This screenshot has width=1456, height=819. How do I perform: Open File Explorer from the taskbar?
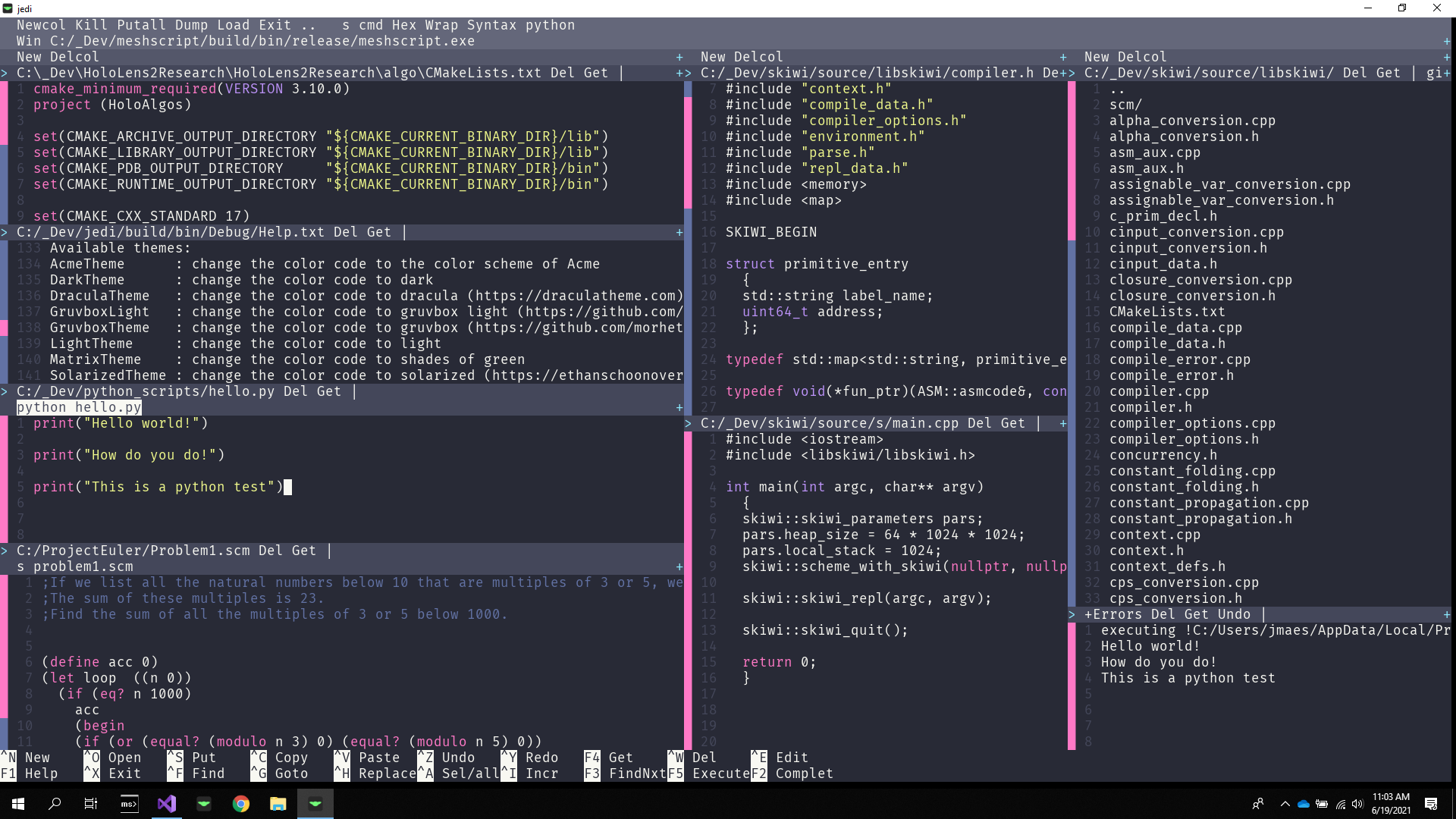[x=278, y=804]
